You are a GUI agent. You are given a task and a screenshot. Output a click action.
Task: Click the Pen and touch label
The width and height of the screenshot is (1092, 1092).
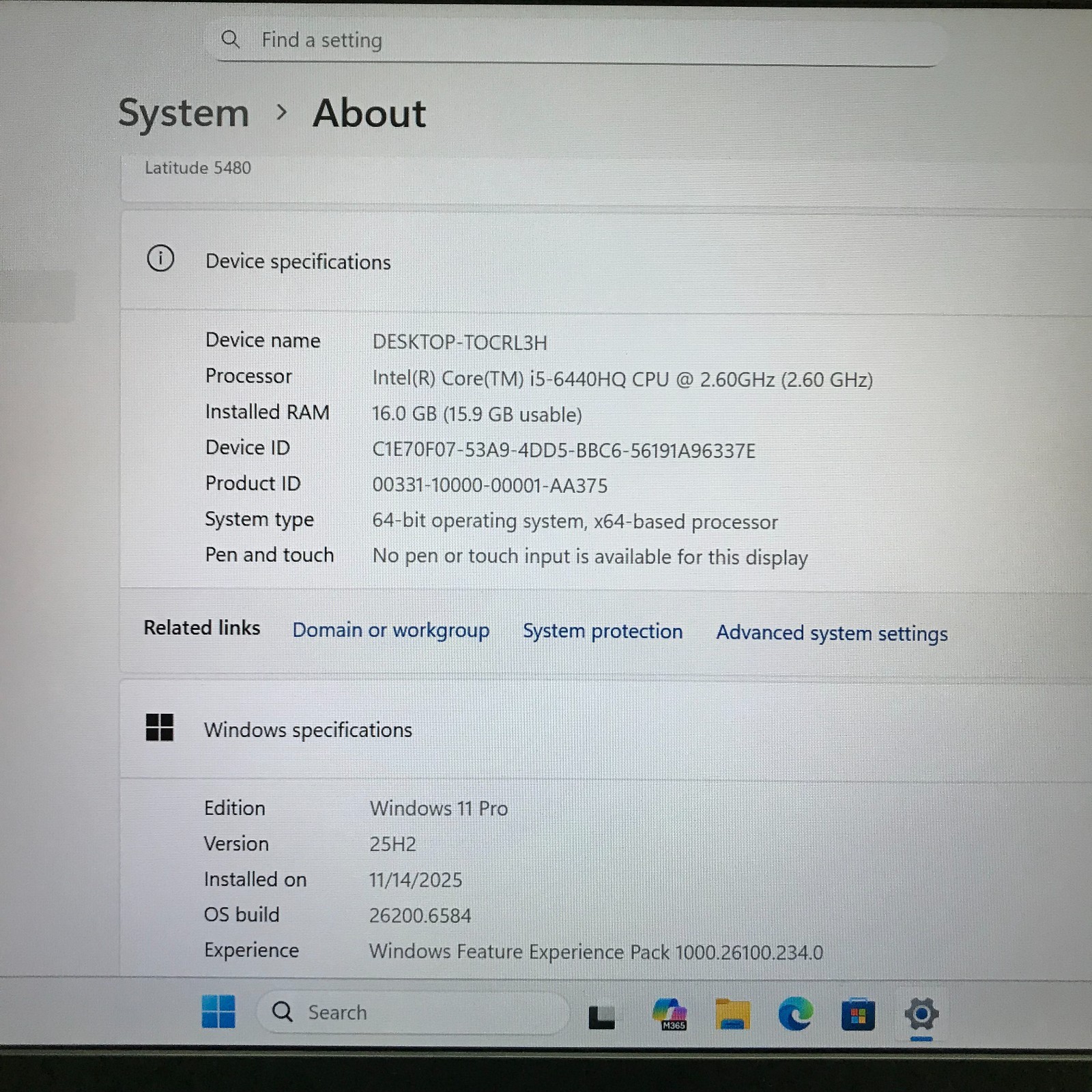(270, 555)
